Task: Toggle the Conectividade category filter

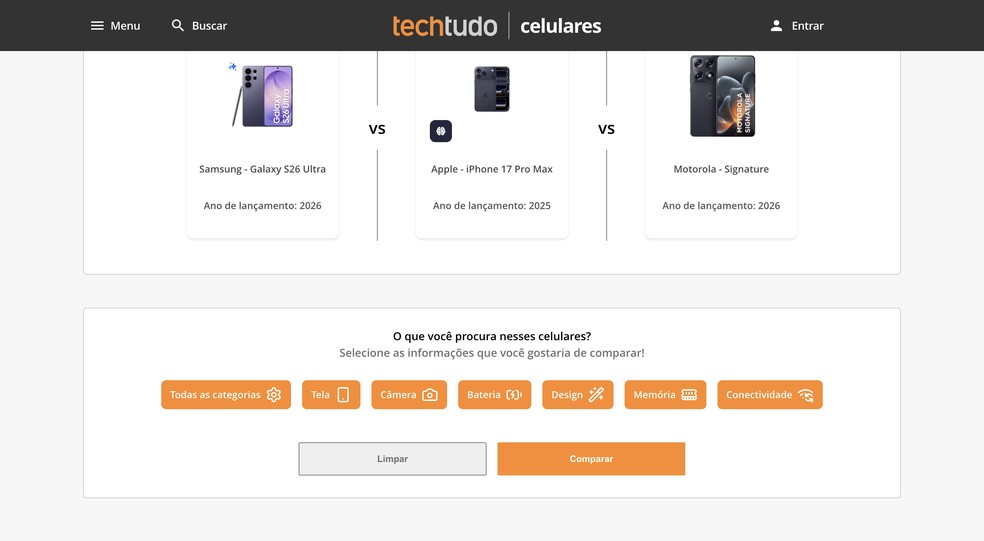Action: point(769,395)
